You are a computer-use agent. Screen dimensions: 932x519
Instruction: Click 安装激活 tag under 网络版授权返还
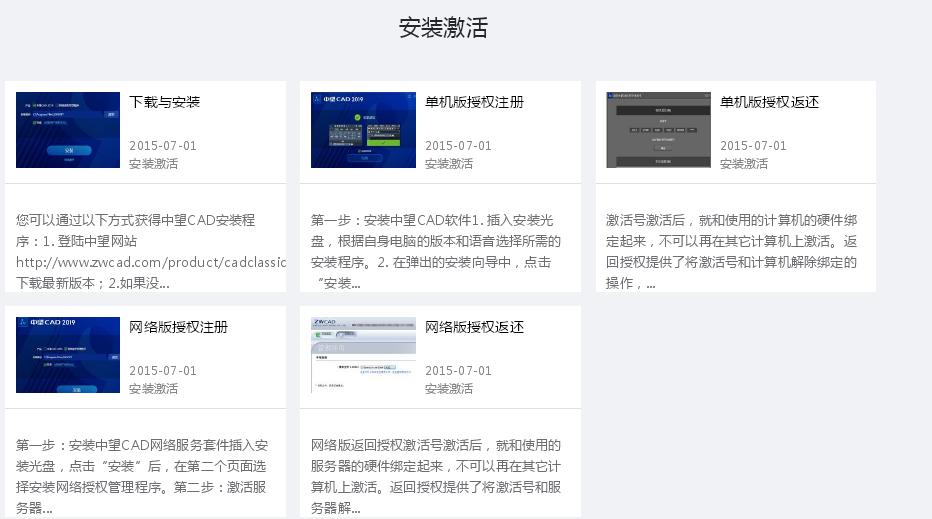coord(449,388)
